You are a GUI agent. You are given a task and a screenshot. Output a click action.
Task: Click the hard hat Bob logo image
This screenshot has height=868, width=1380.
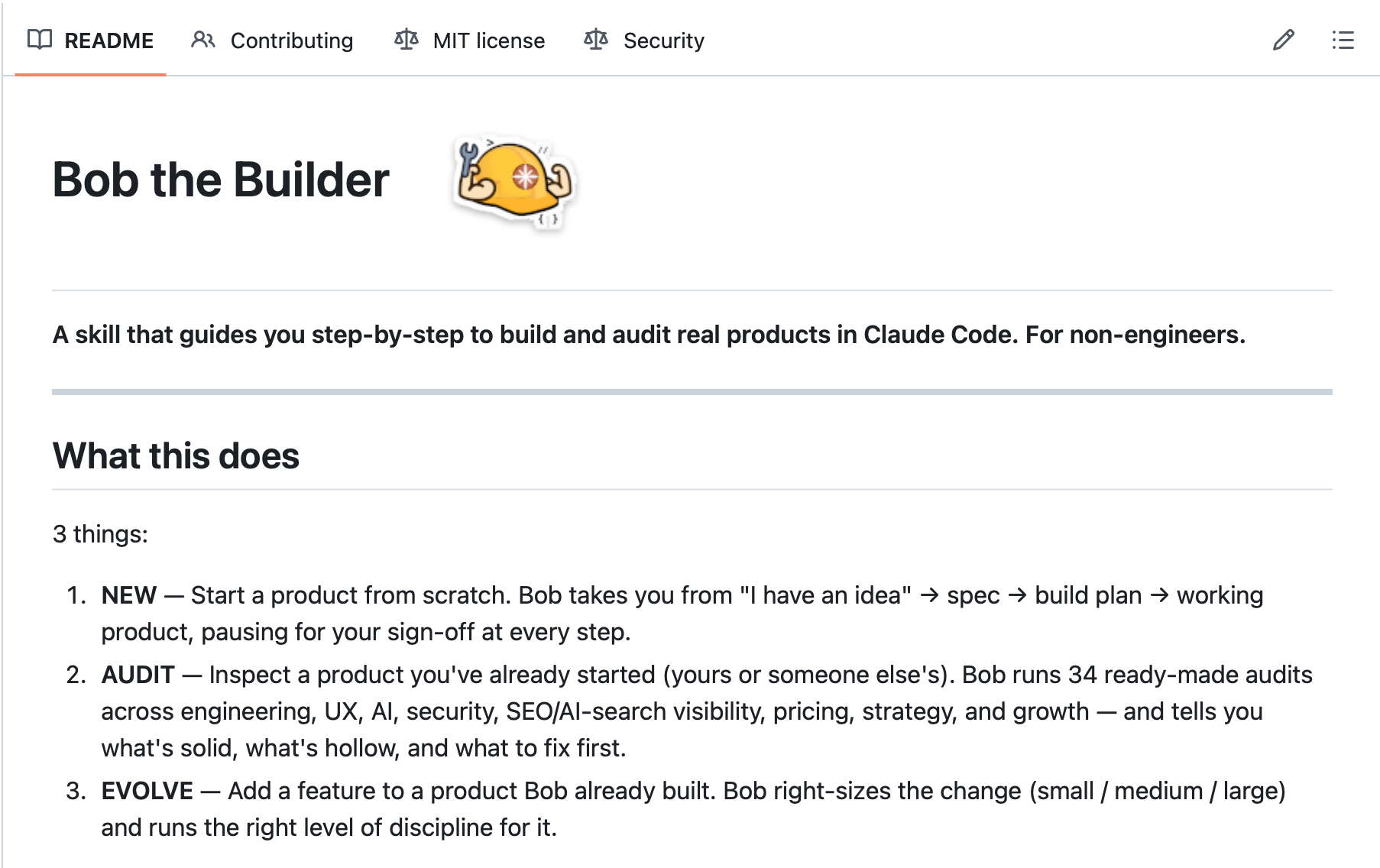coord(514,180)
